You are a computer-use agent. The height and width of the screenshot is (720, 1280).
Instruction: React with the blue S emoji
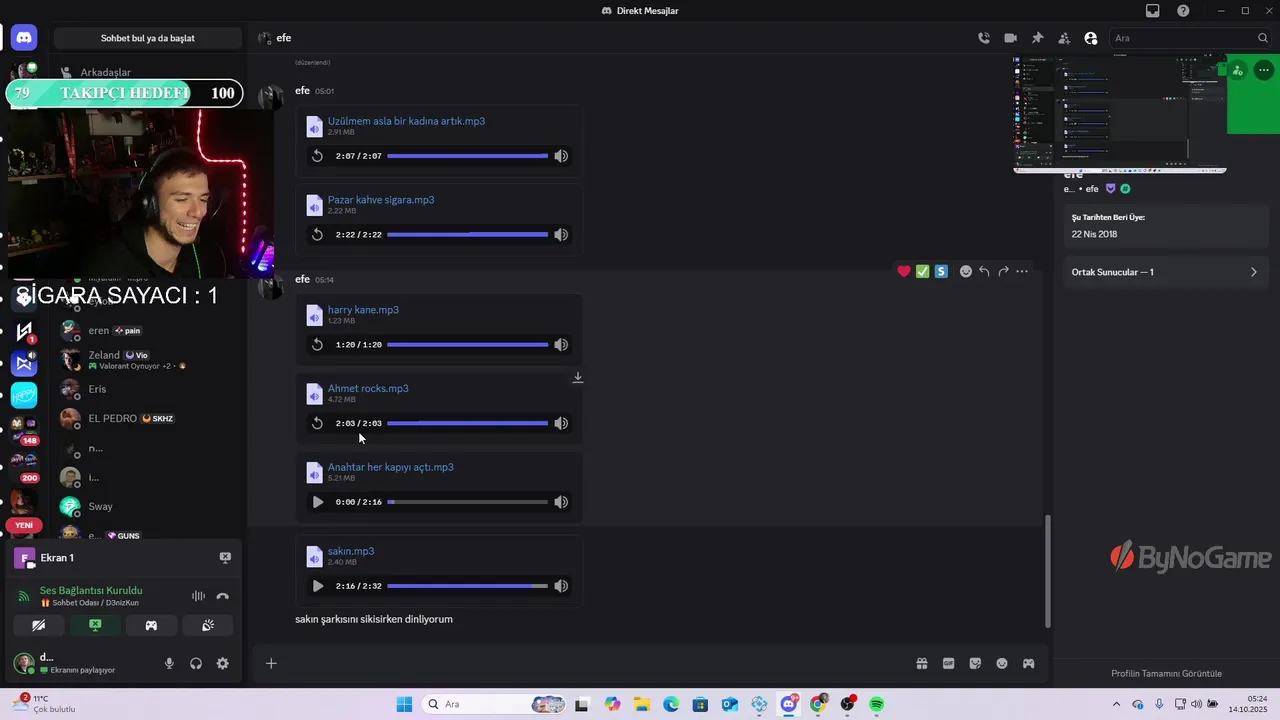941,271
